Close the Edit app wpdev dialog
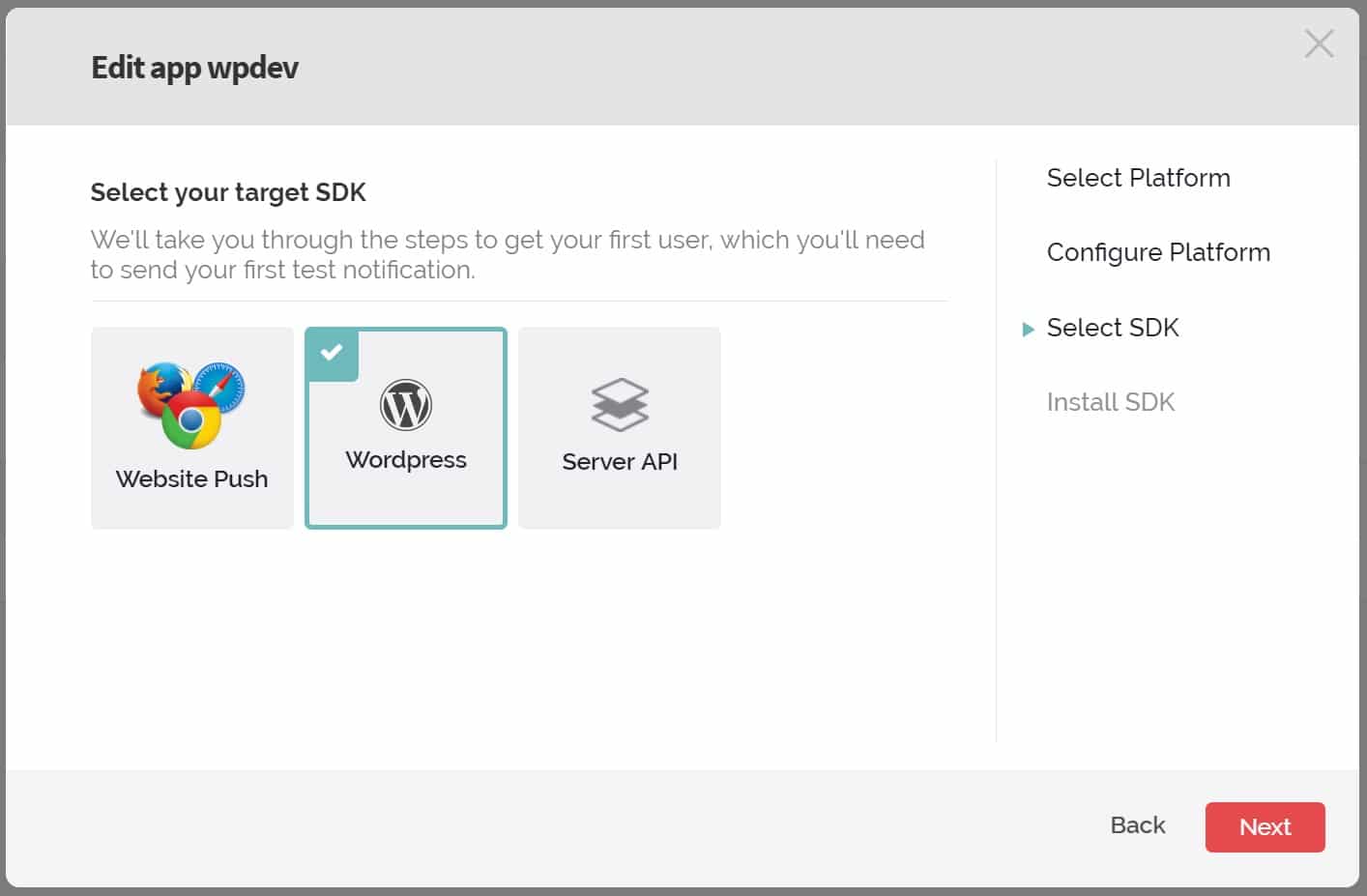 1319,43
